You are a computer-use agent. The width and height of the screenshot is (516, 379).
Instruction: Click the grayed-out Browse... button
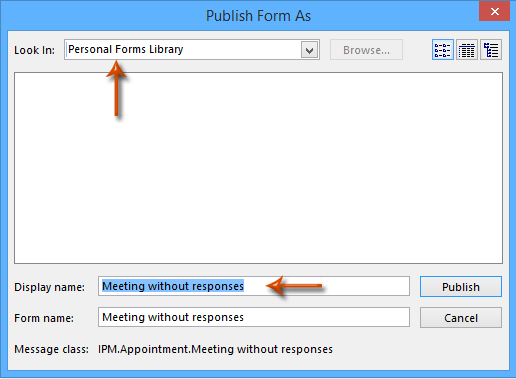tap(366, 50)
